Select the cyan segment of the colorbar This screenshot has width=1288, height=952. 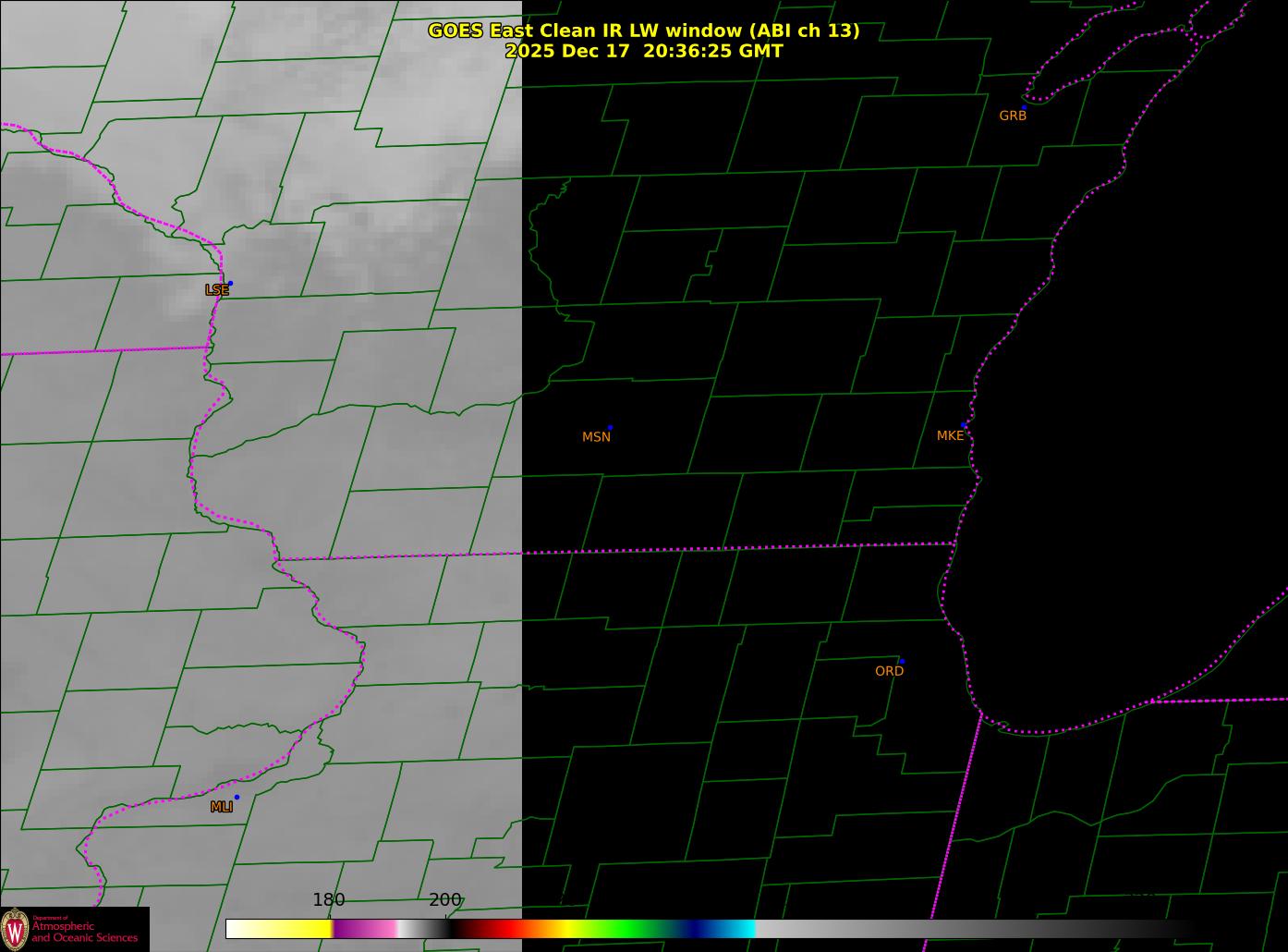739,929
